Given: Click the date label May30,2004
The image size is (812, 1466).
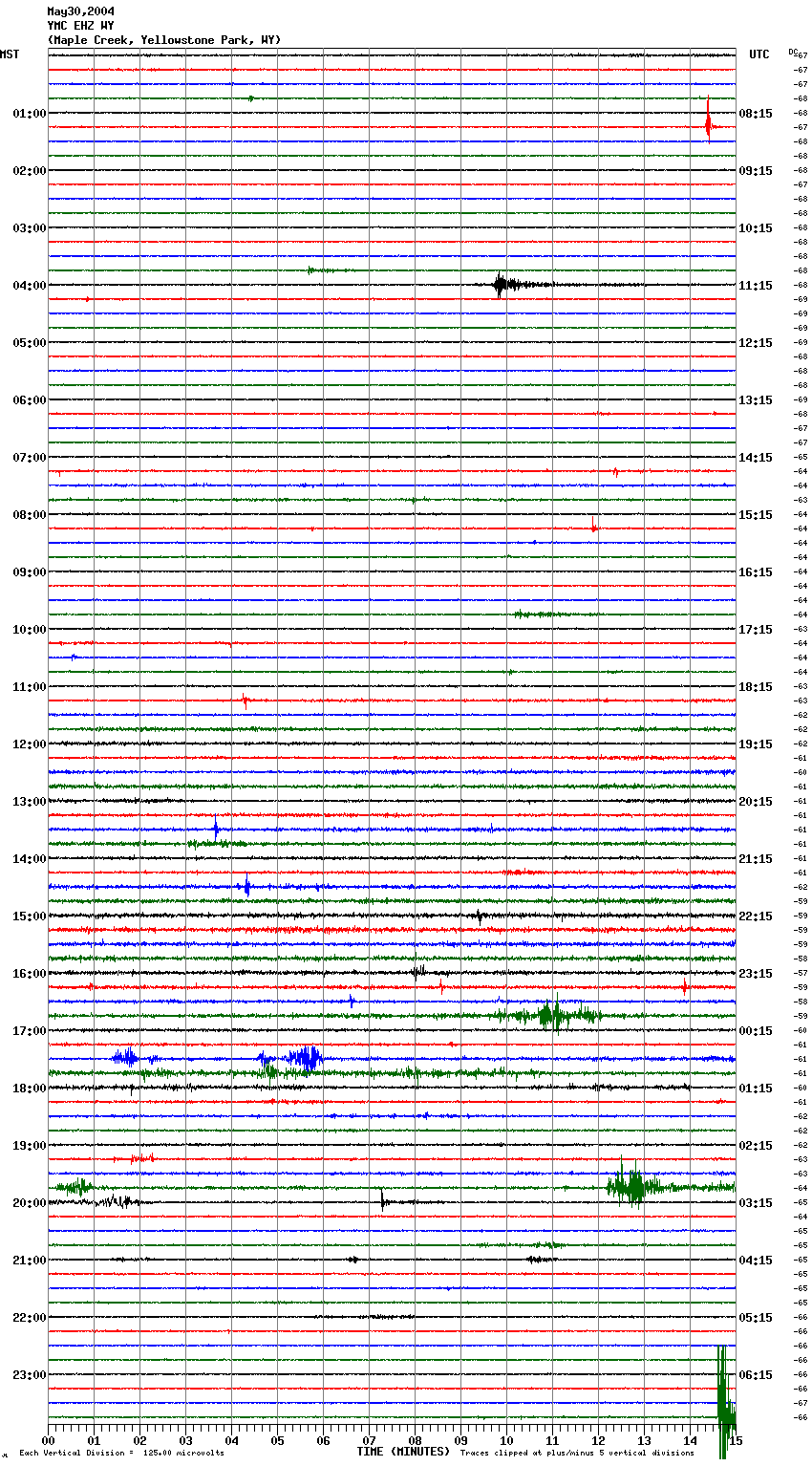Looking at the screenshot, I should click(x=81, y=11).
